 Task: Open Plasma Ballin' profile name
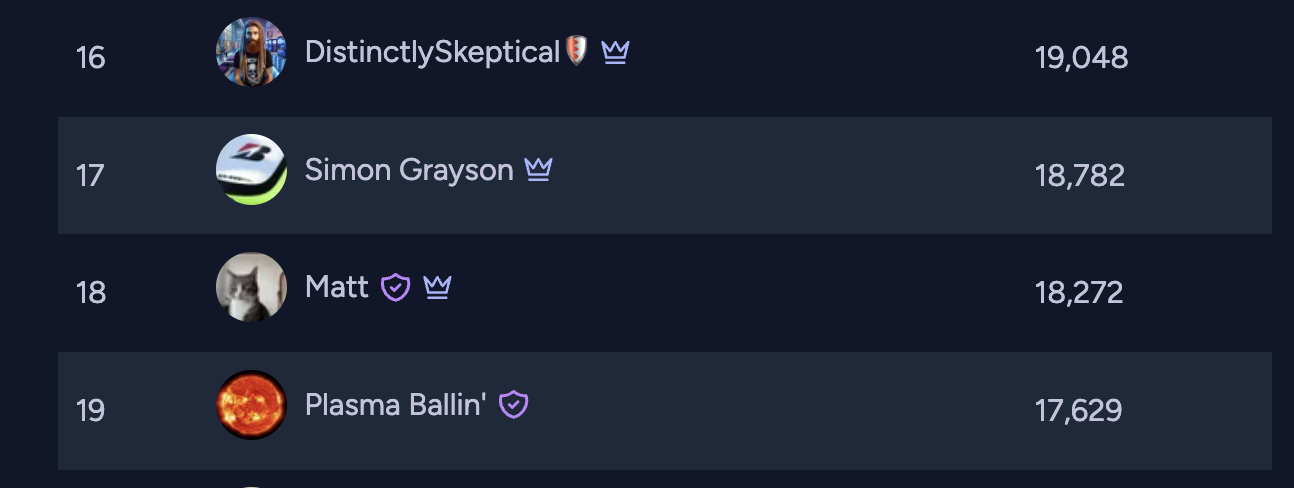[396, 405]
